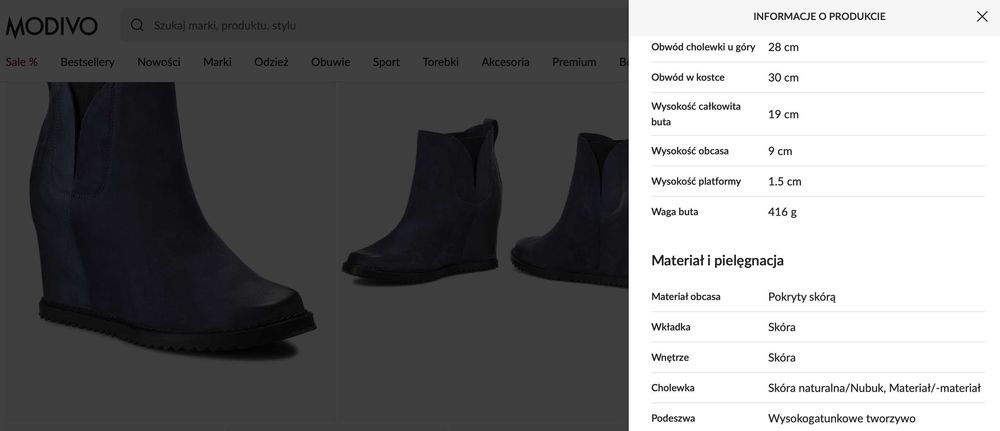The width and height of the screenshot is (1000, 431).
Task: Select the 'Skóra' value in Wkładka row
Action: pos(781,327)
